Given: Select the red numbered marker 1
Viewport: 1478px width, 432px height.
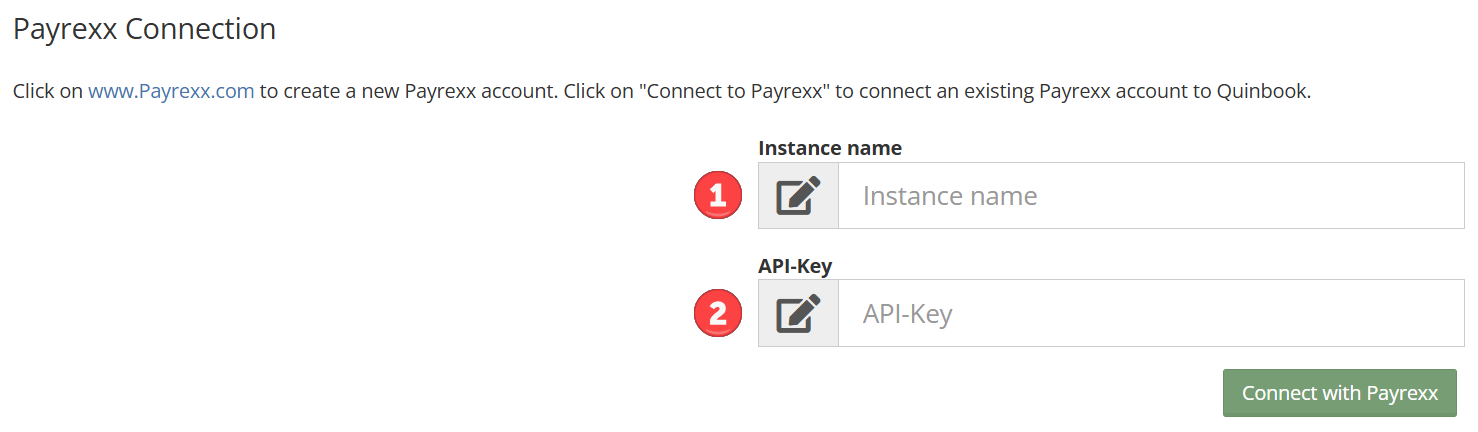Looking at the screenshot, I should tap(718, 196).
